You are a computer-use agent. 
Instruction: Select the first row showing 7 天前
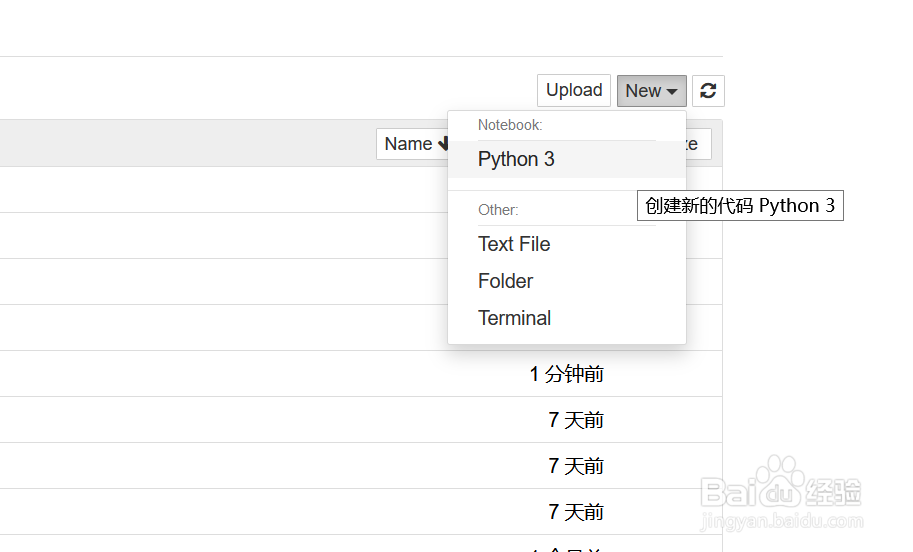576,420
